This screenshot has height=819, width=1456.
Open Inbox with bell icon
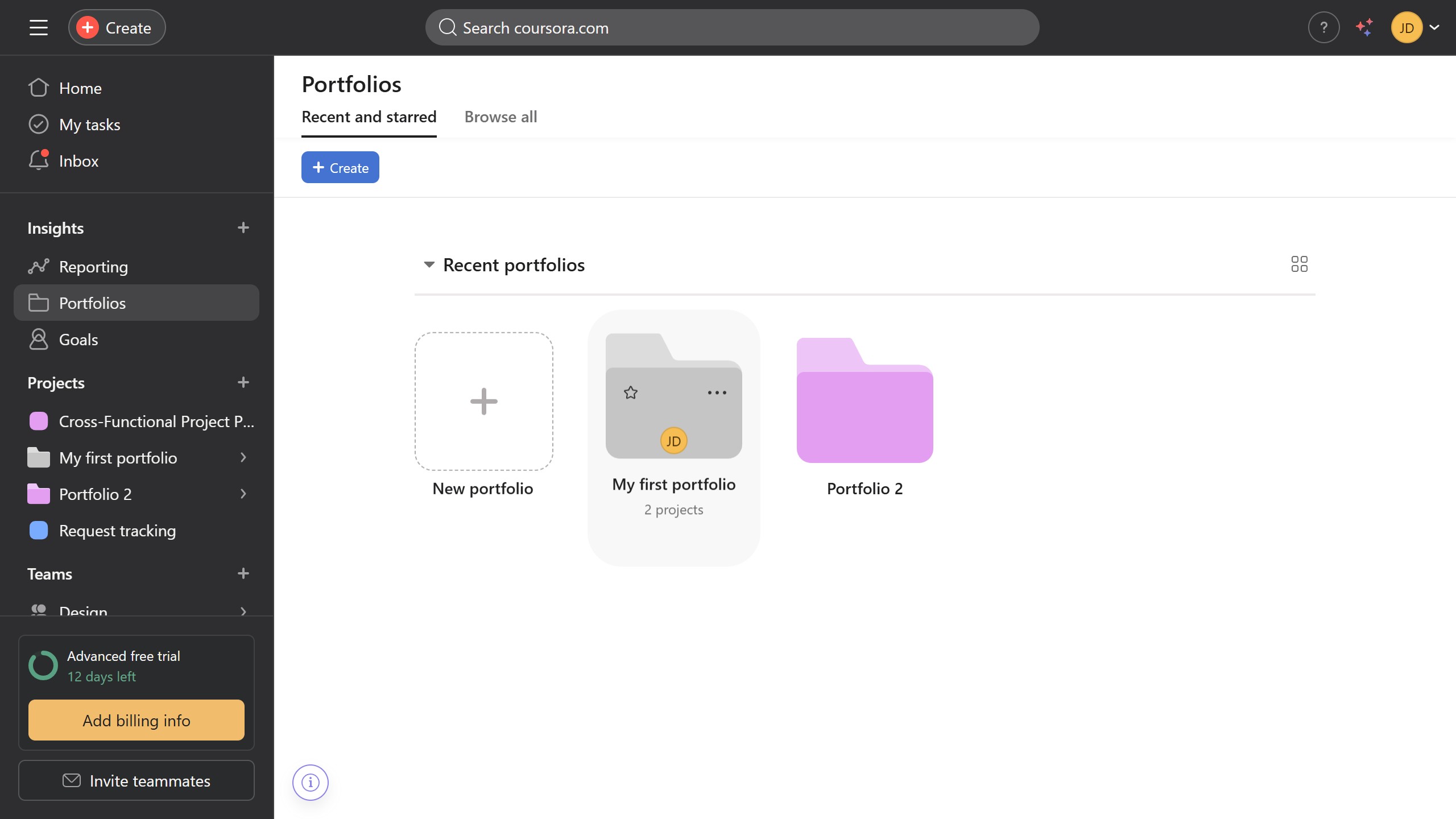tap(78, 161)
